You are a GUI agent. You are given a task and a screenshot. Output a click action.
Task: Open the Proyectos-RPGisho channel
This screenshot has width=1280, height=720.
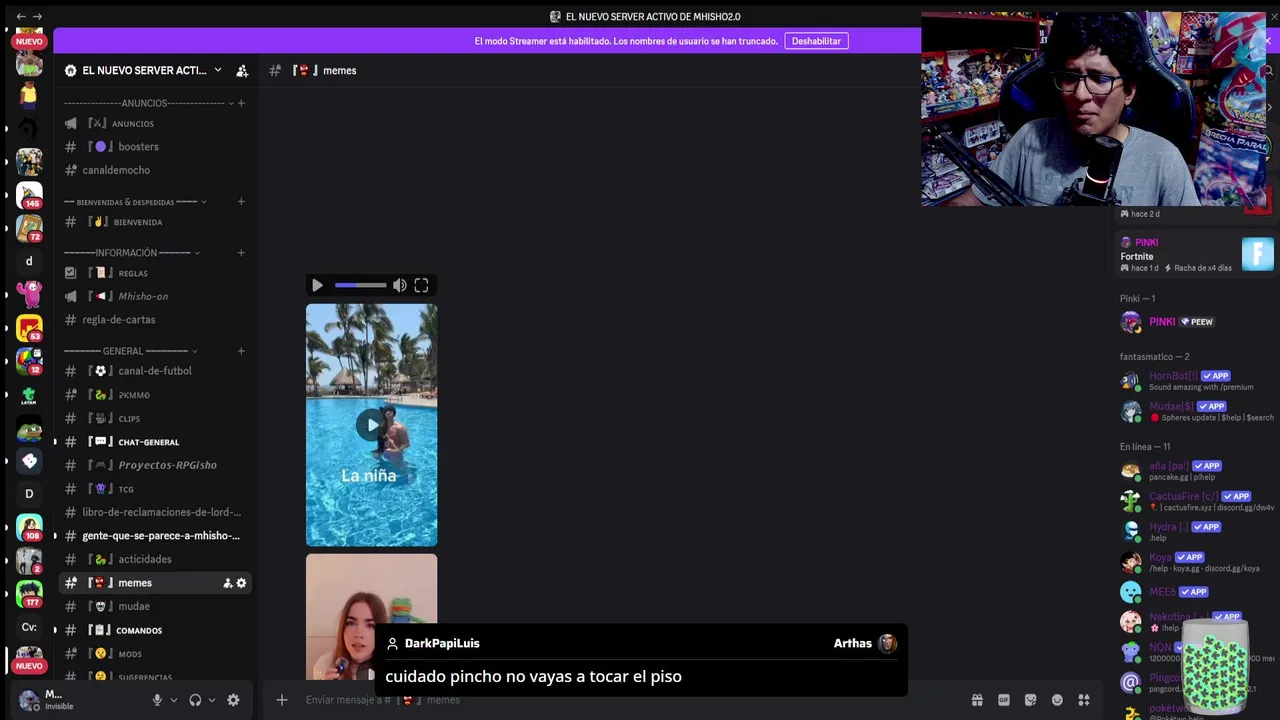click(x=154, y=465)
